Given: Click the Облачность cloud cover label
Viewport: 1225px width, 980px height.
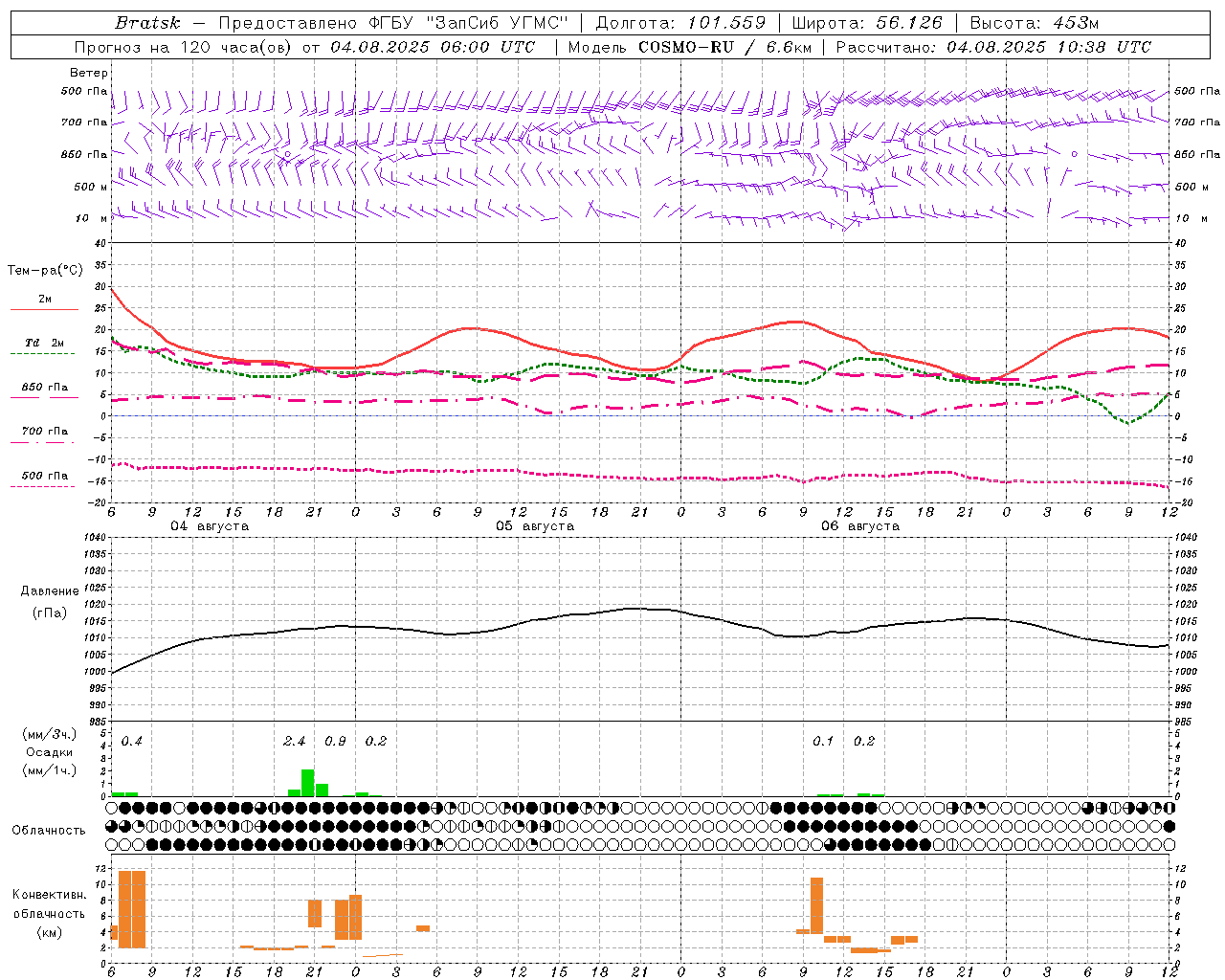Looking at the screenshot, I should (49, 831).
